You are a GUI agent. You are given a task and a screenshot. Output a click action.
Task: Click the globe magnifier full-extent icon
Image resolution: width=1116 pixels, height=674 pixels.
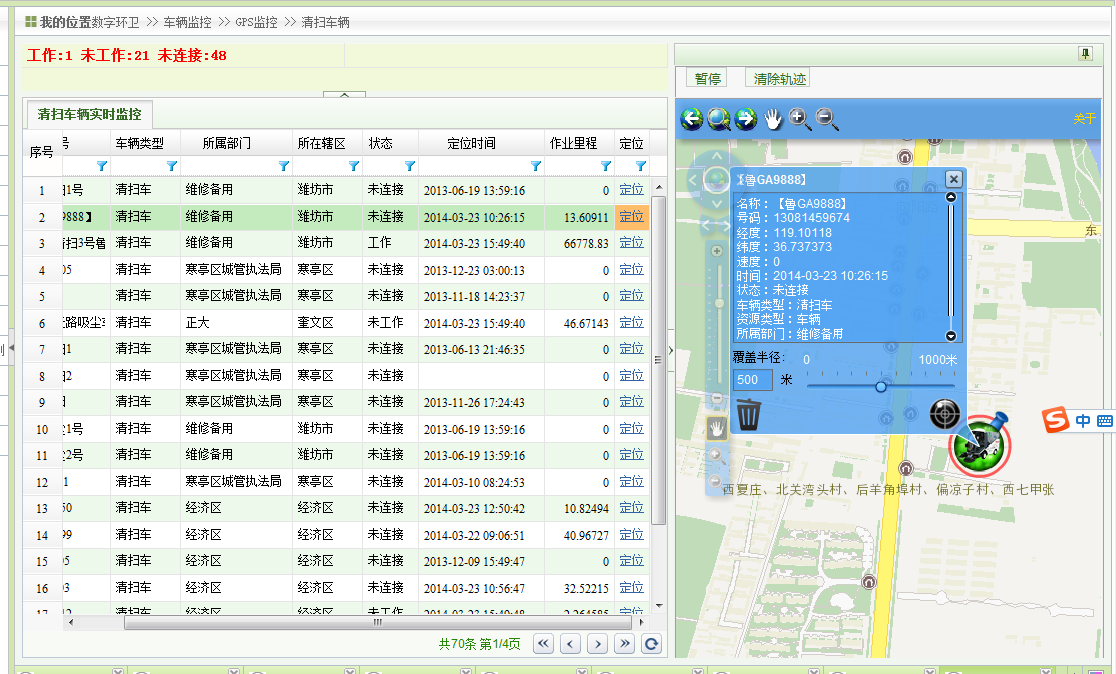[x=718, y=119]
